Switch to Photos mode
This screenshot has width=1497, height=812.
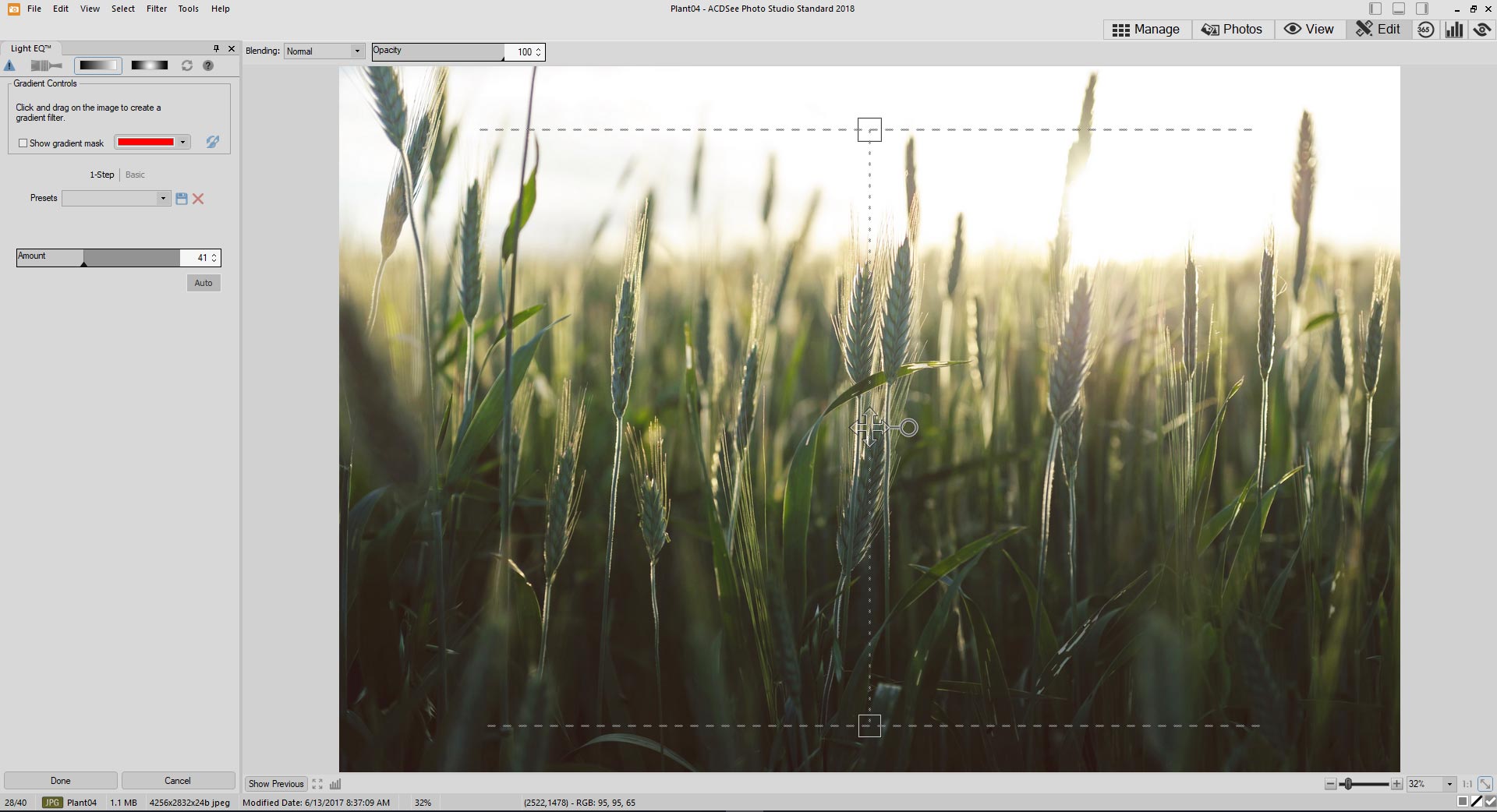click(x=1231, y=30)
